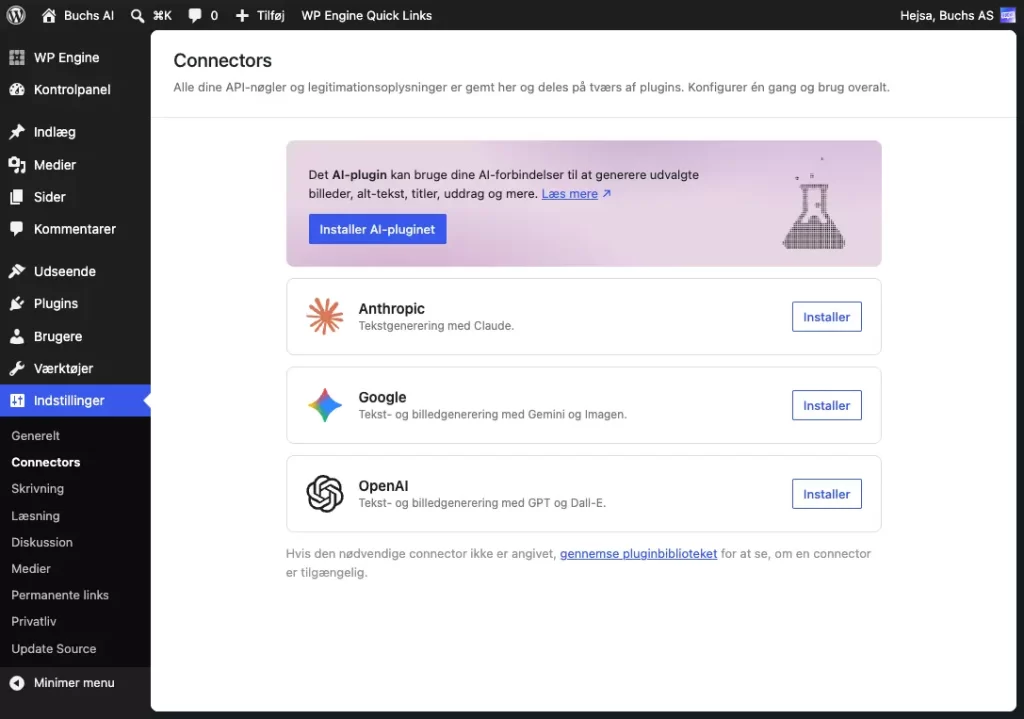Open WP Engine menu label
This screenshot has width=1024, height=719.
coord(67,57)
